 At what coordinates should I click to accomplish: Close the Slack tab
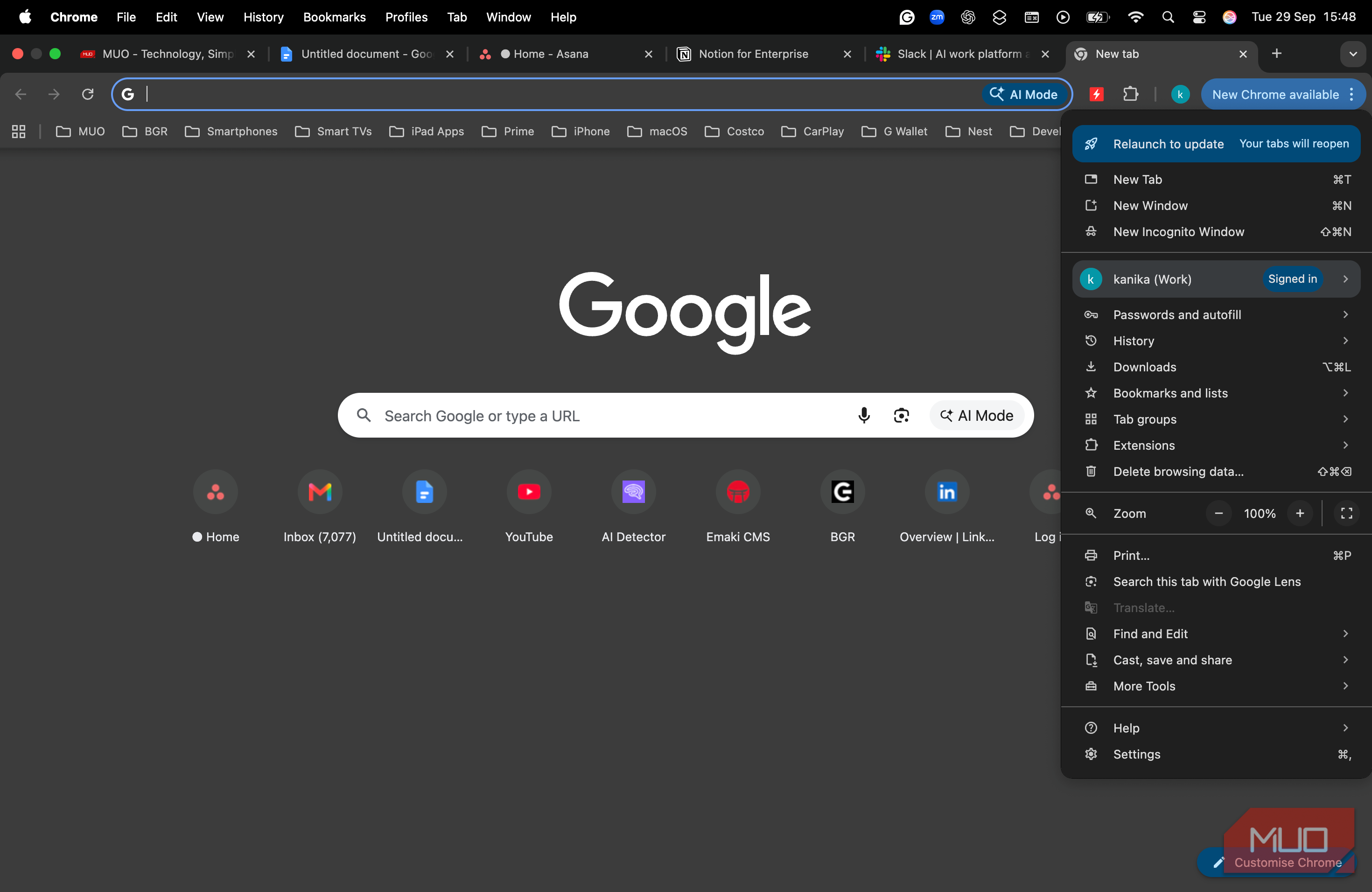[x=1045, y=54]
